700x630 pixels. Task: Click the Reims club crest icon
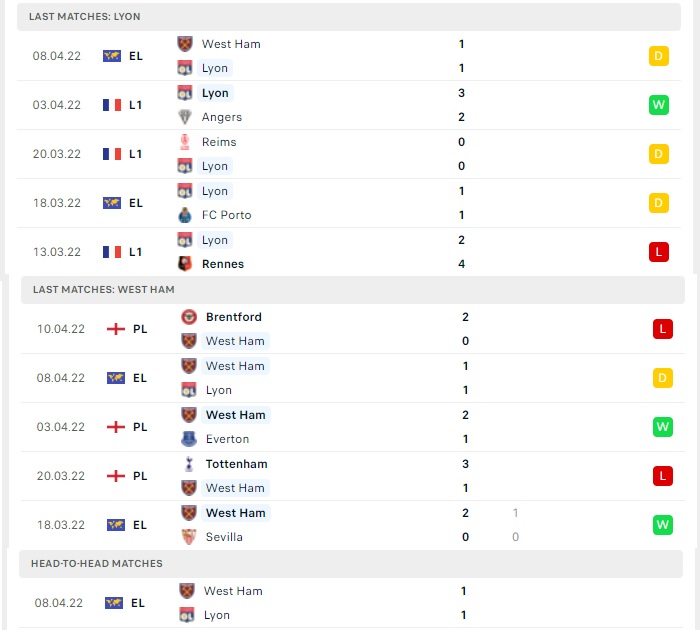[x=184, y=142]
